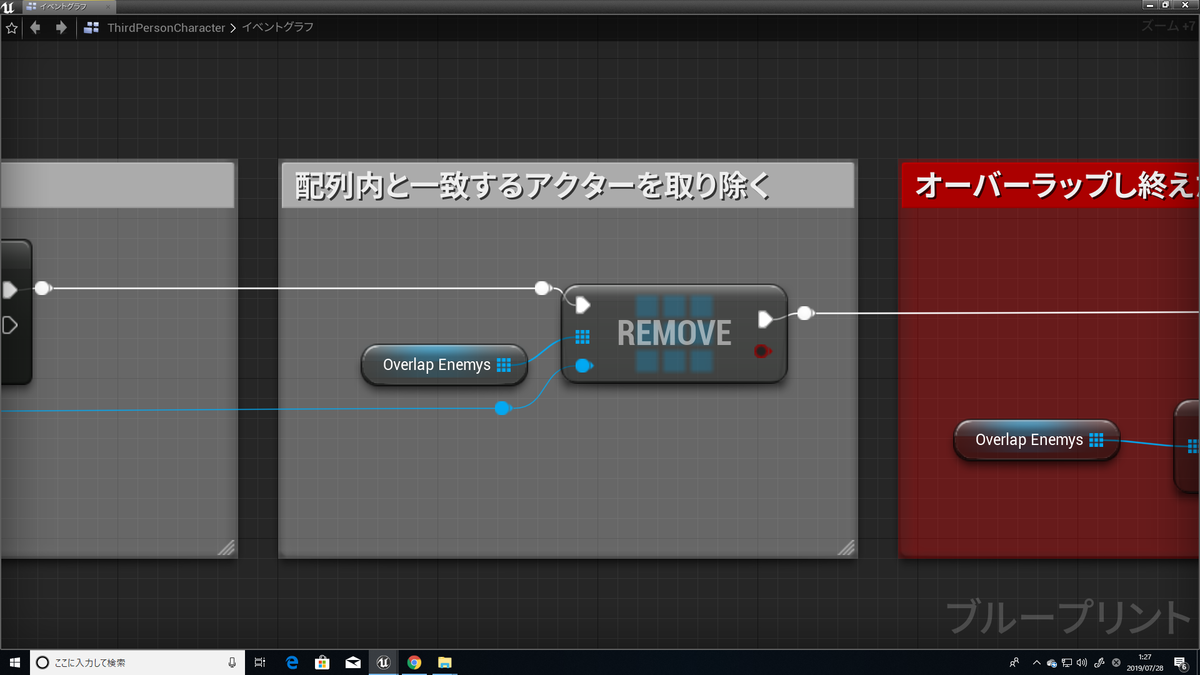Open Unreal Engine from the taskbar
This screenshot has height=675, width=1200.
coord(383,662)
